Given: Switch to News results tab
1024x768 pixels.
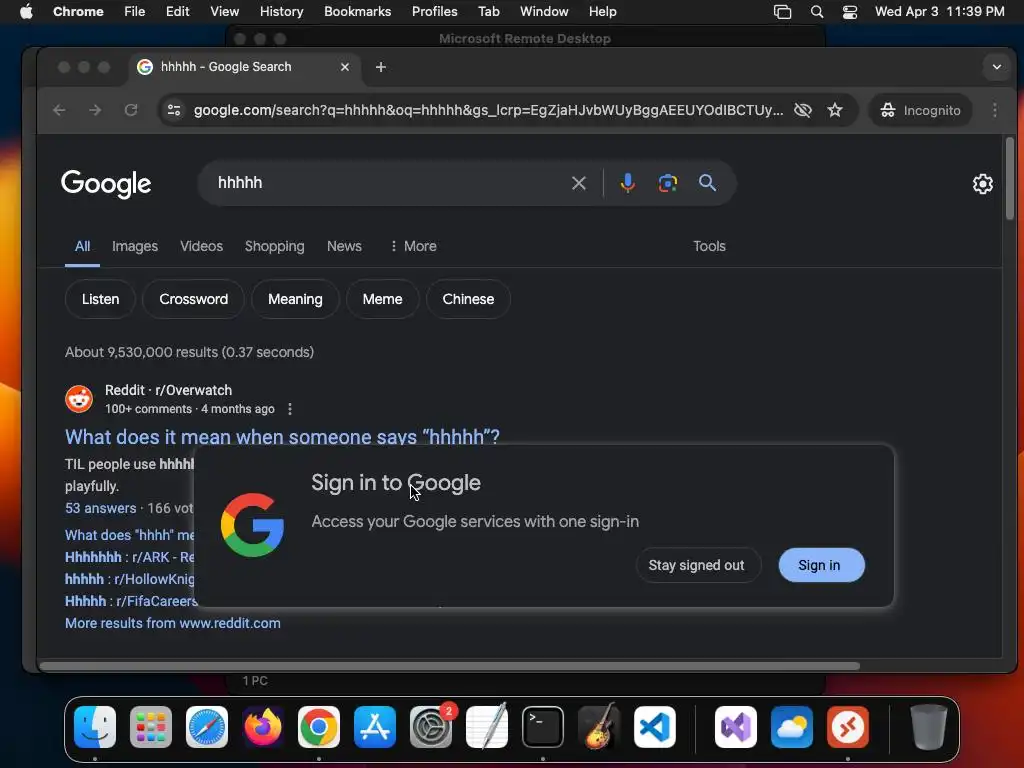Looking at the screenshot, I should tap(344, 246).
